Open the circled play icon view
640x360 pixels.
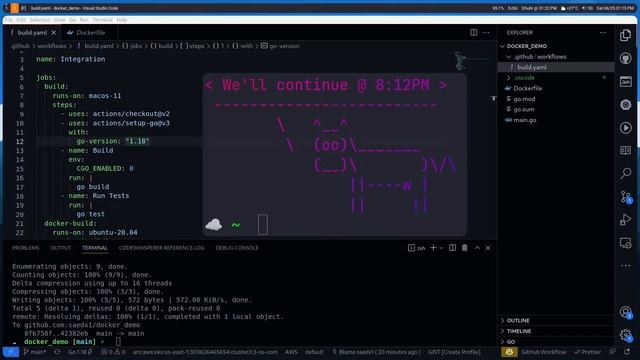(625, 128)
